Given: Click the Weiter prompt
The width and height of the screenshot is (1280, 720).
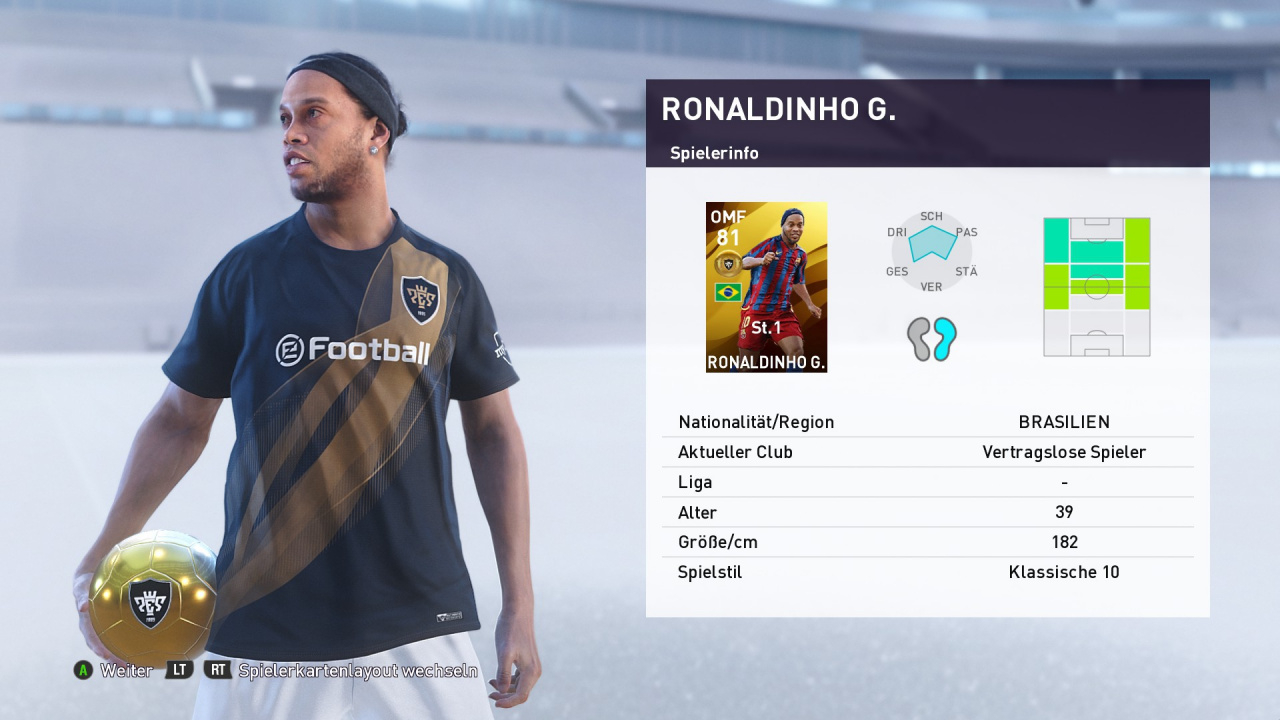Looking at the screenshot, I should point(126,670).
